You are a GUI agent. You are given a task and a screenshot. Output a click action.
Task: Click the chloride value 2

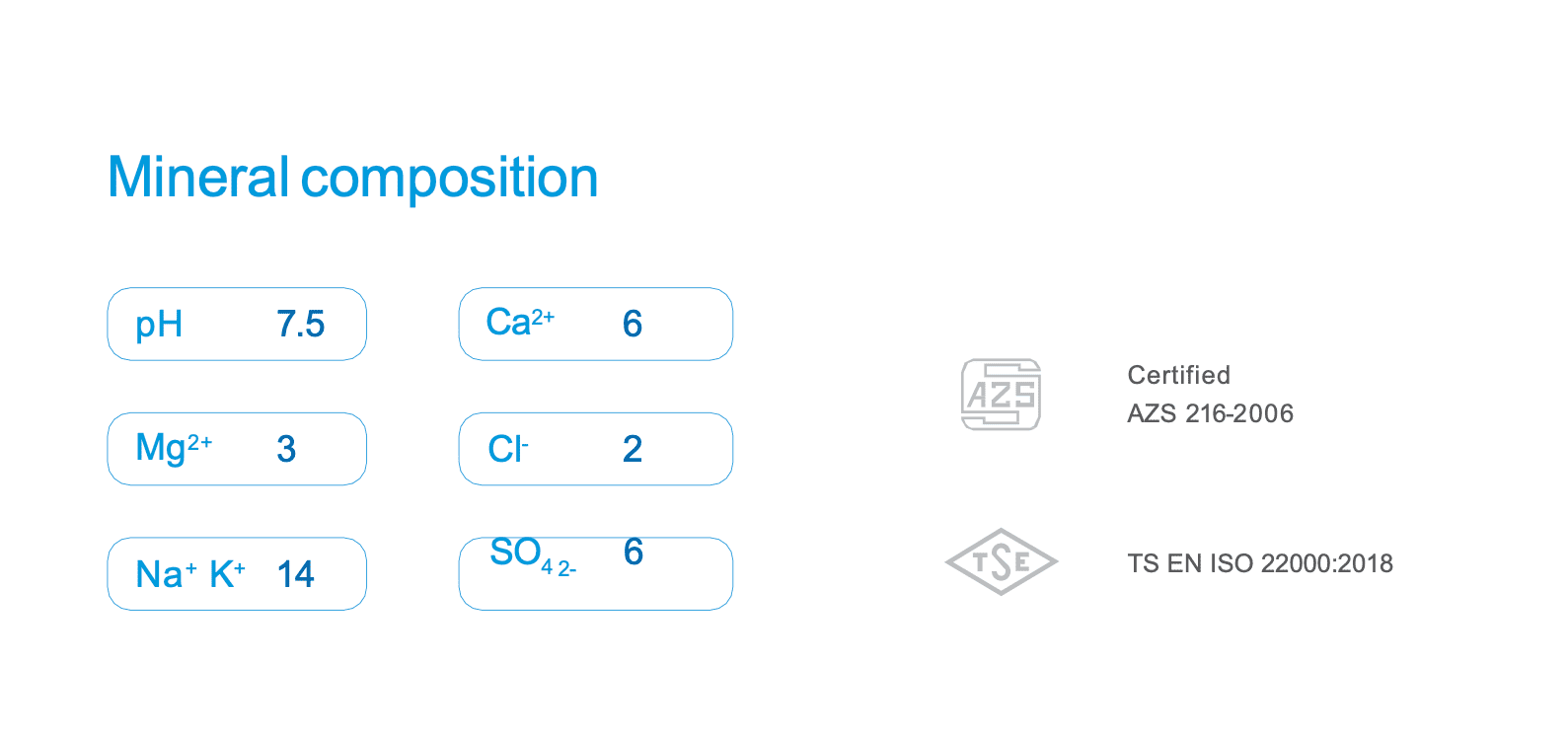pos(633,450)
